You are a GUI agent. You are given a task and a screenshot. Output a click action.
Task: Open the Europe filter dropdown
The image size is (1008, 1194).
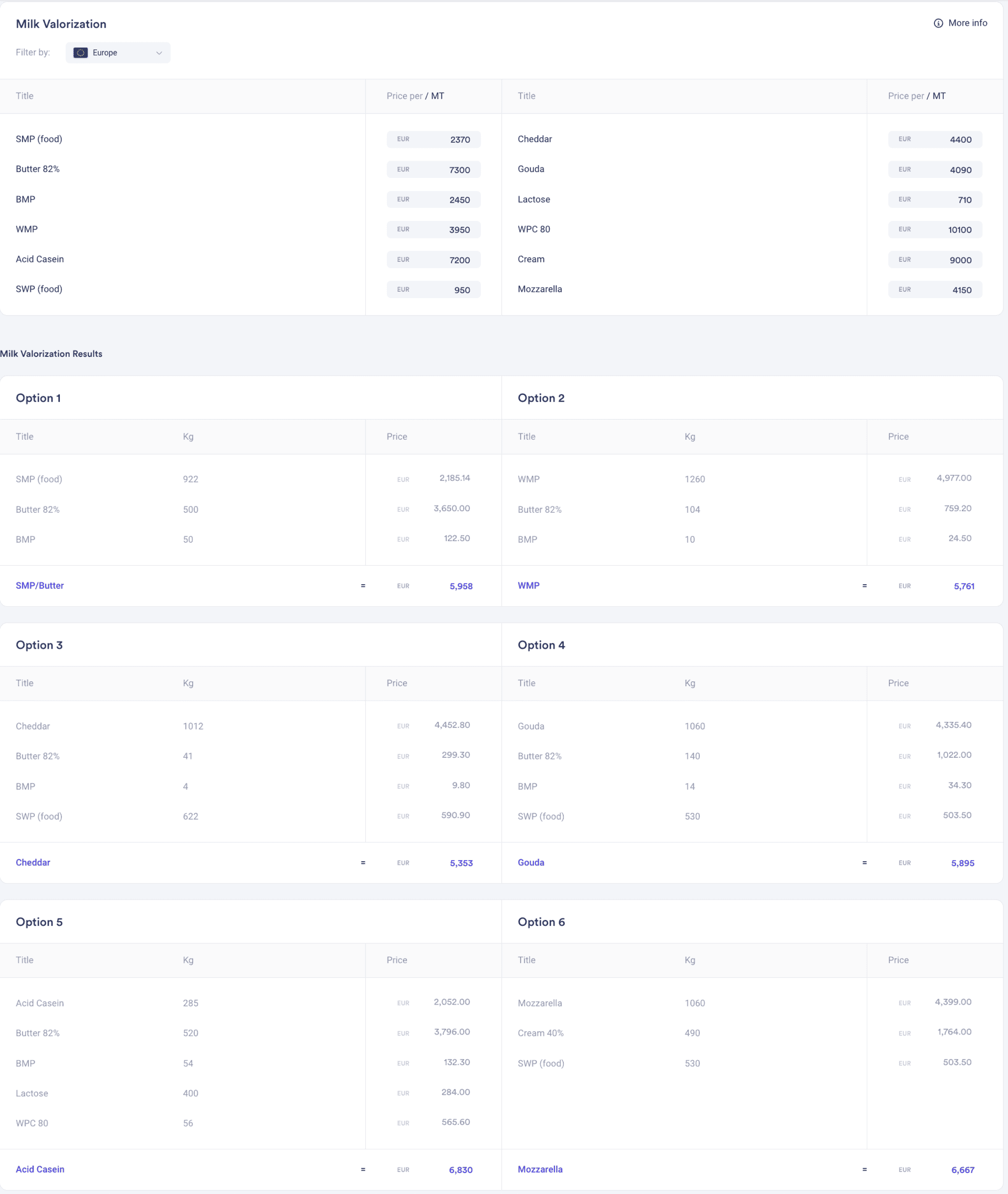point(118,52)
